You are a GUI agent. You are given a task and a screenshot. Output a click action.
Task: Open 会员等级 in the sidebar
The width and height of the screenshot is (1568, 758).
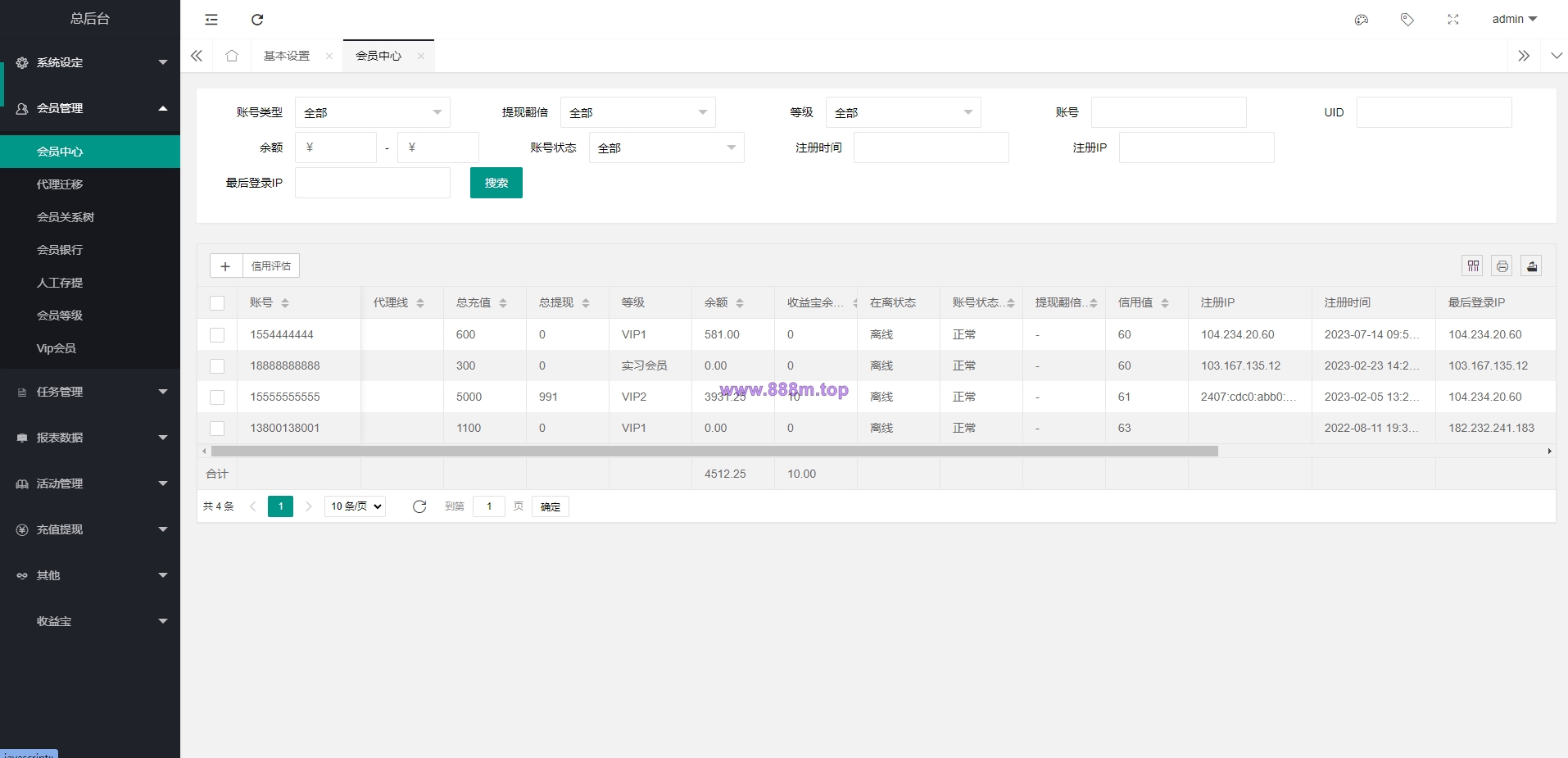pos(90,315)
